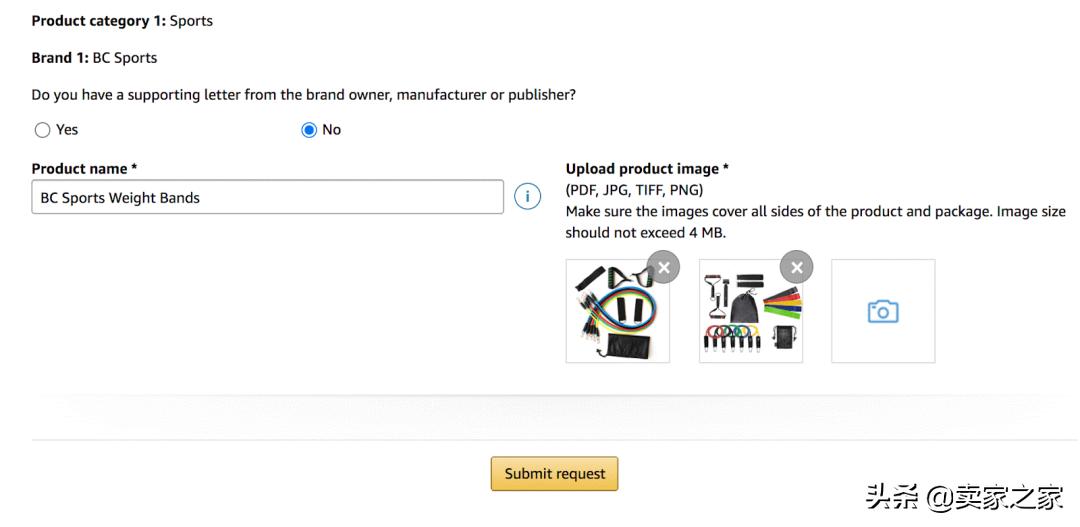Click the 头条 @卖家之家 watermark

point(964,497)
